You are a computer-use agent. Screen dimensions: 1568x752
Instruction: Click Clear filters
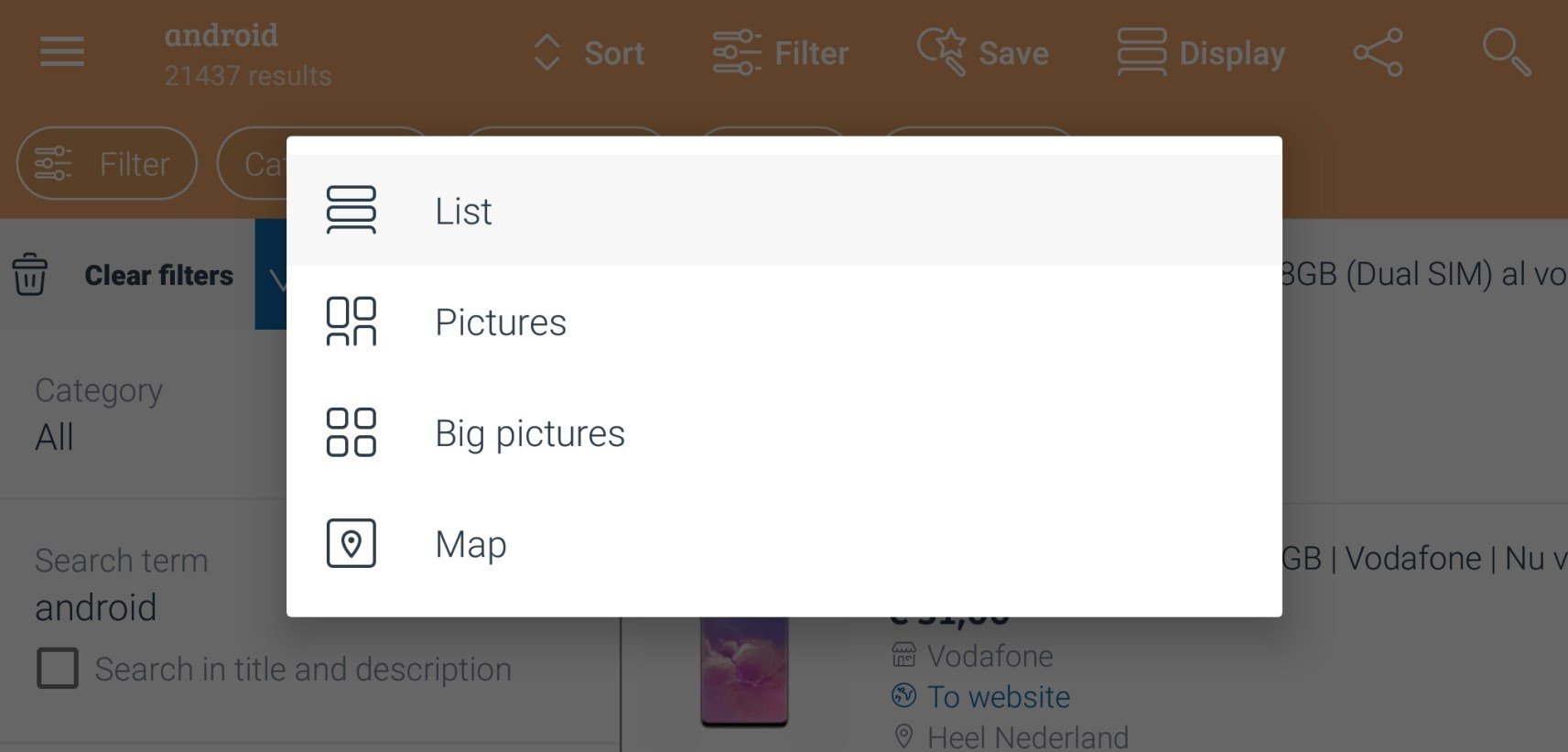pos(158,275)
